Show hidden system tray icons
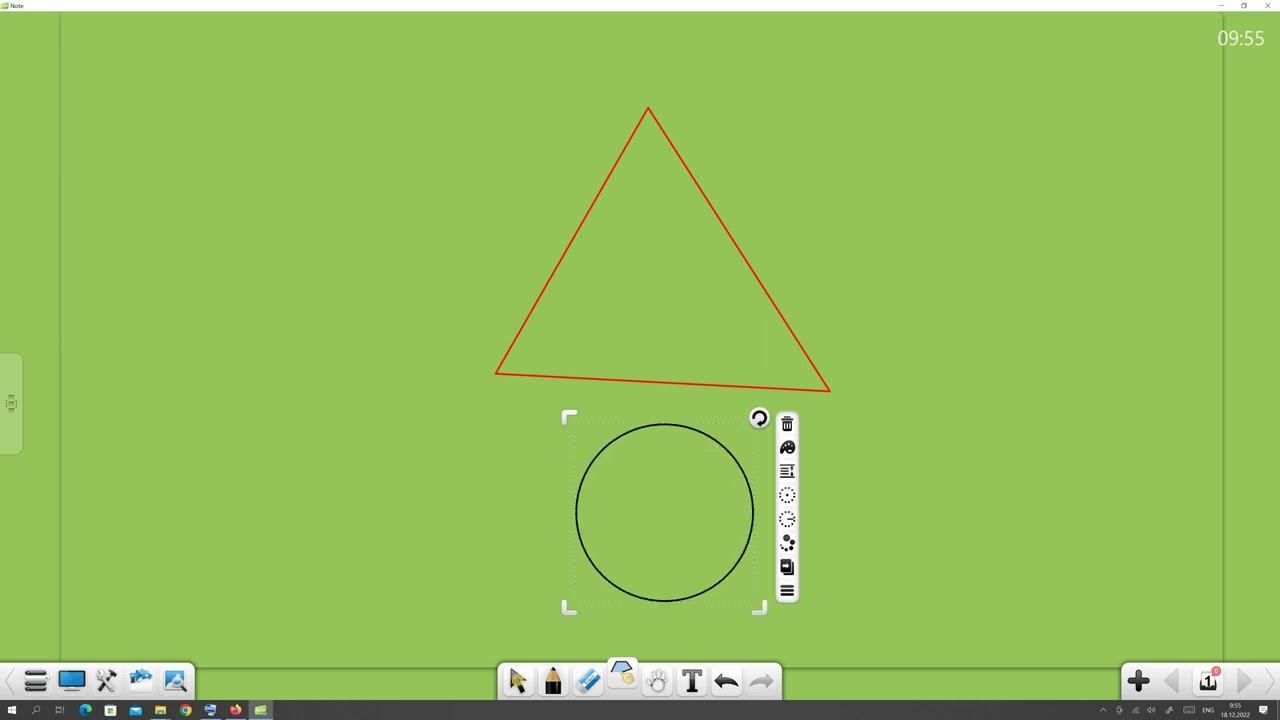1280x720 pixels. point(1103,710)
